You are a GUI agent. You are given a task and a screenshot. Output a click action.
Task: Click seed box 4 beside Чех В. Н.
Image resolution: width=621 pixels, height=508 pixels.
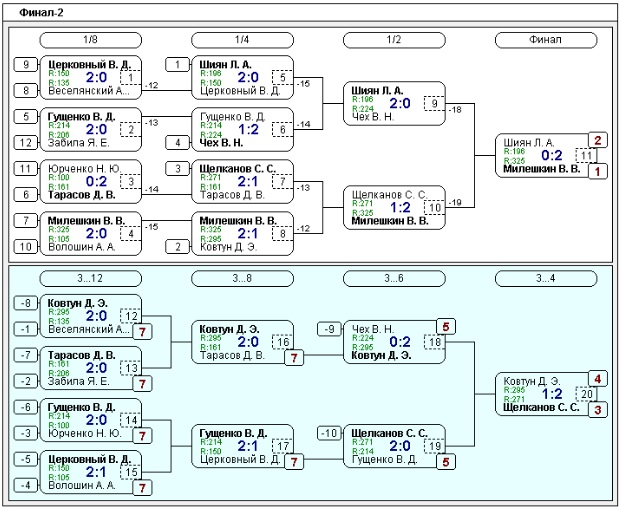(x=177, y=143)
